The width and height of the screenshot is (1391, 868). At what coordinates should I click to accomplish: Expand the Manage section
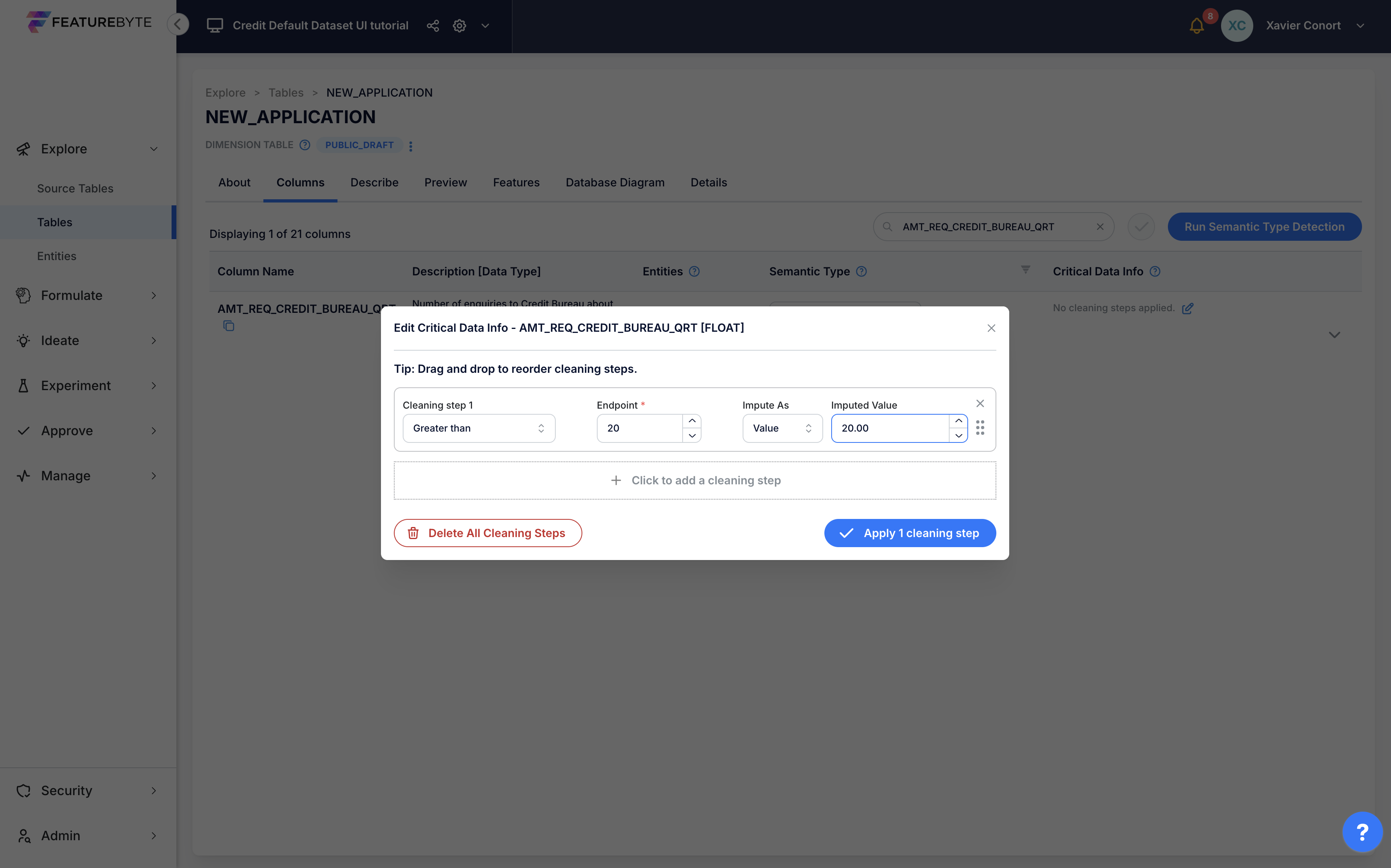[153, 476]
